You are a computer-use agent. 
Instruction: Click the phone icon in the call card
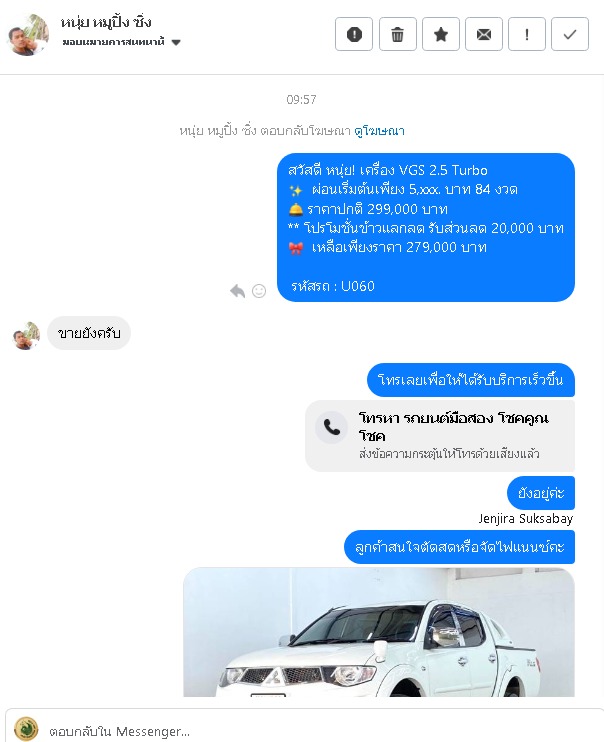click(x=331, y=427)
